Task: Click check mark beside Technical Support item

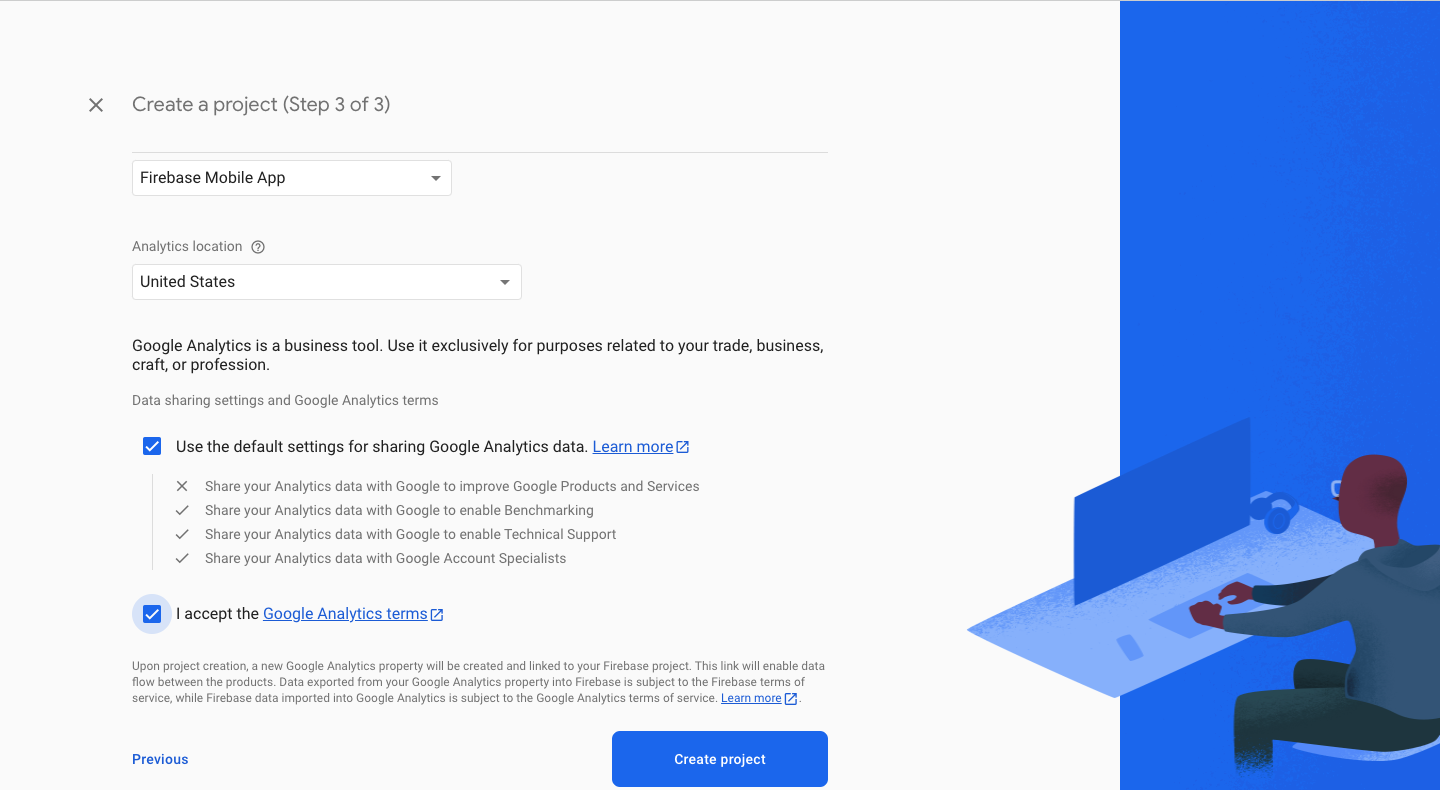Action: [x=182, y=534]
